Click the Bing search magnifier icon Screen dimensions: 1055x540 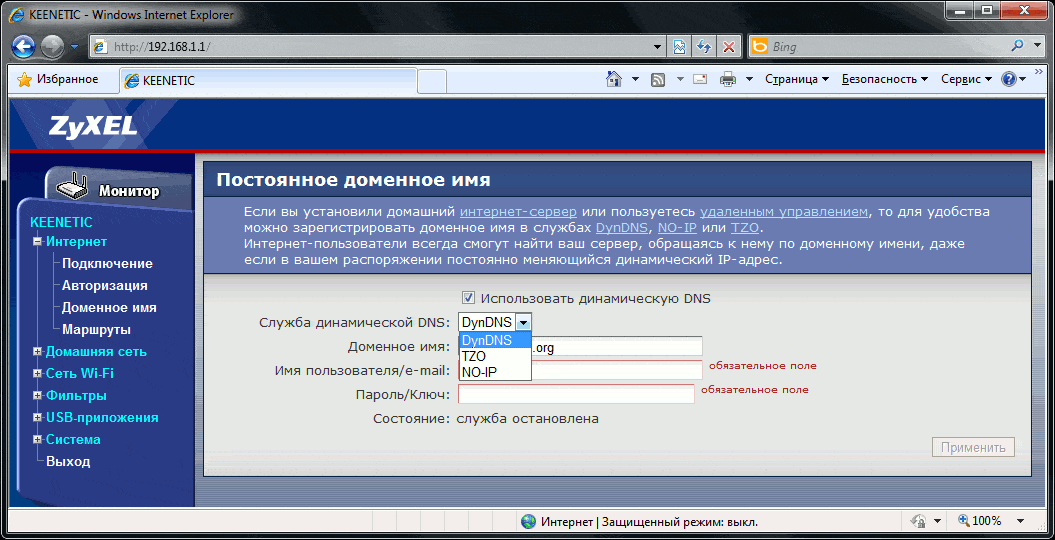point(1018,46)
